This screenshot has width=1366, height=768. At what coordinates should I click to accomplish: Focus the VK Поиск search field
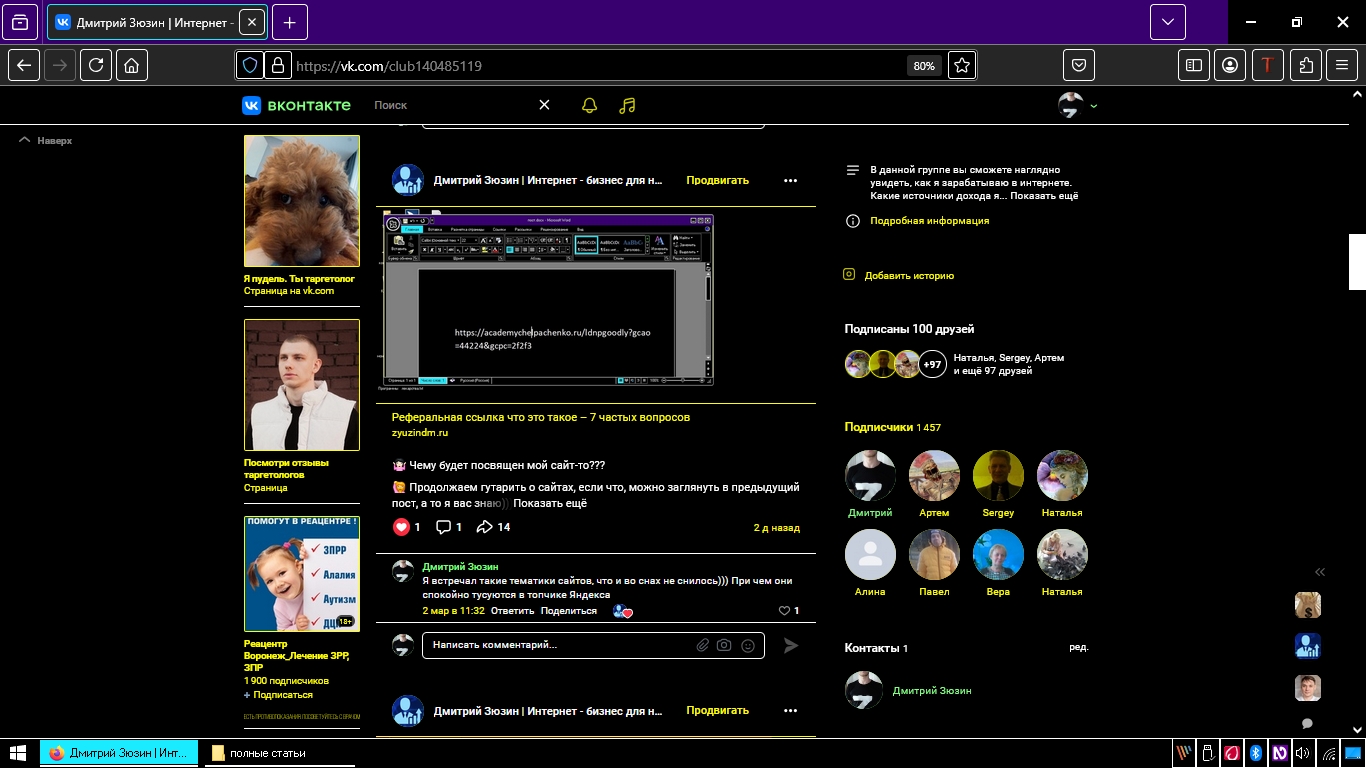click(450, 105)
